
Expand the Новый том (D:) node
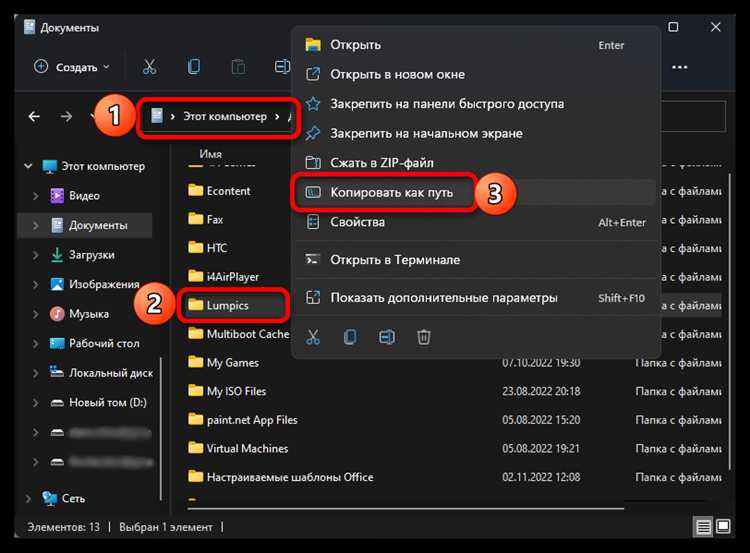[35, 403]
